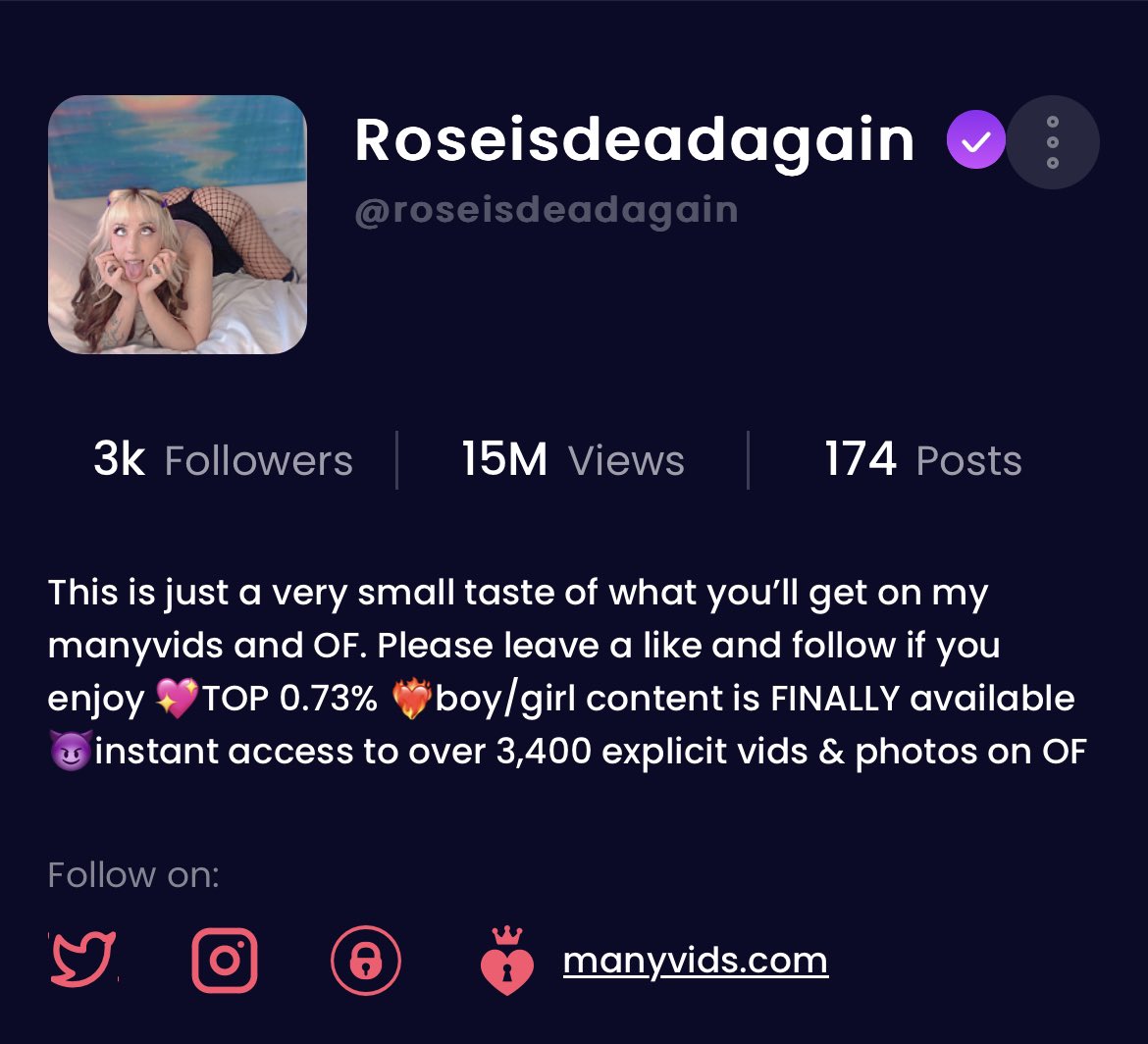This screenshot has width=1148, height=1044.
Task: Open the 174 Posts count
Action: [x=922, y=460]
